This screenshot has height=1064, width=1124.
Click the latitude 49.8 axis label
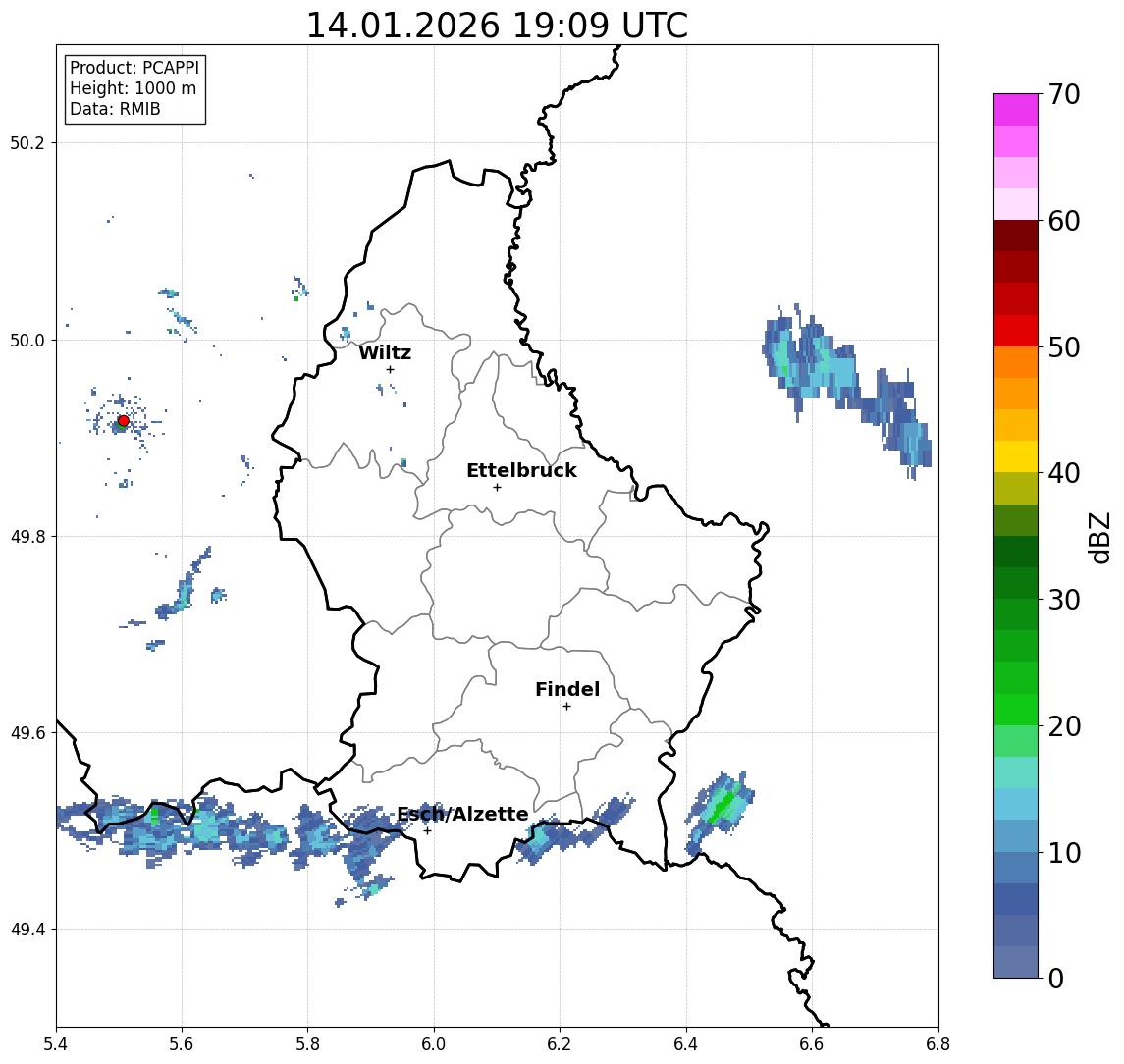(27, 536)
